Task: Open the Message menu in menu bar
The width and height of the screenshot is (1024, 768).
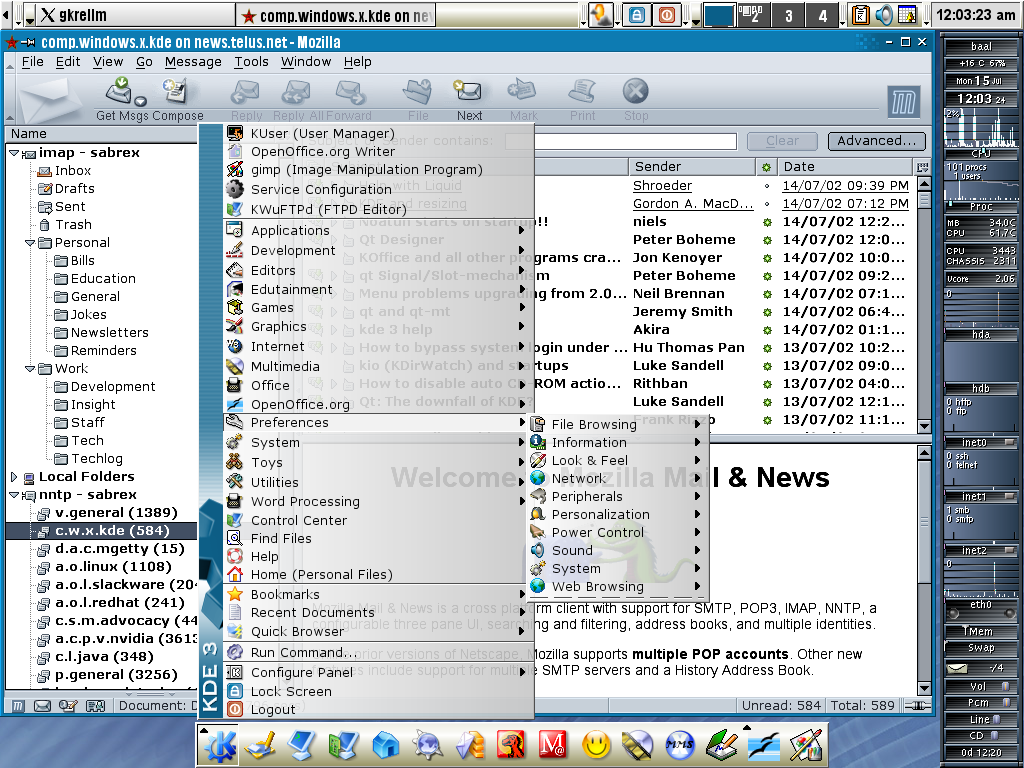Action: click(193, 62)
